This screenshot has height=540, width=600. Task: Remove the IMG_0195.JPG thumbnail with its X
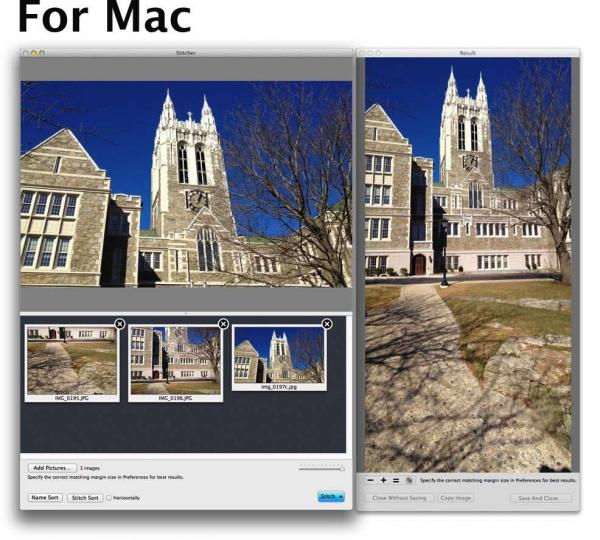pos(120,324)
